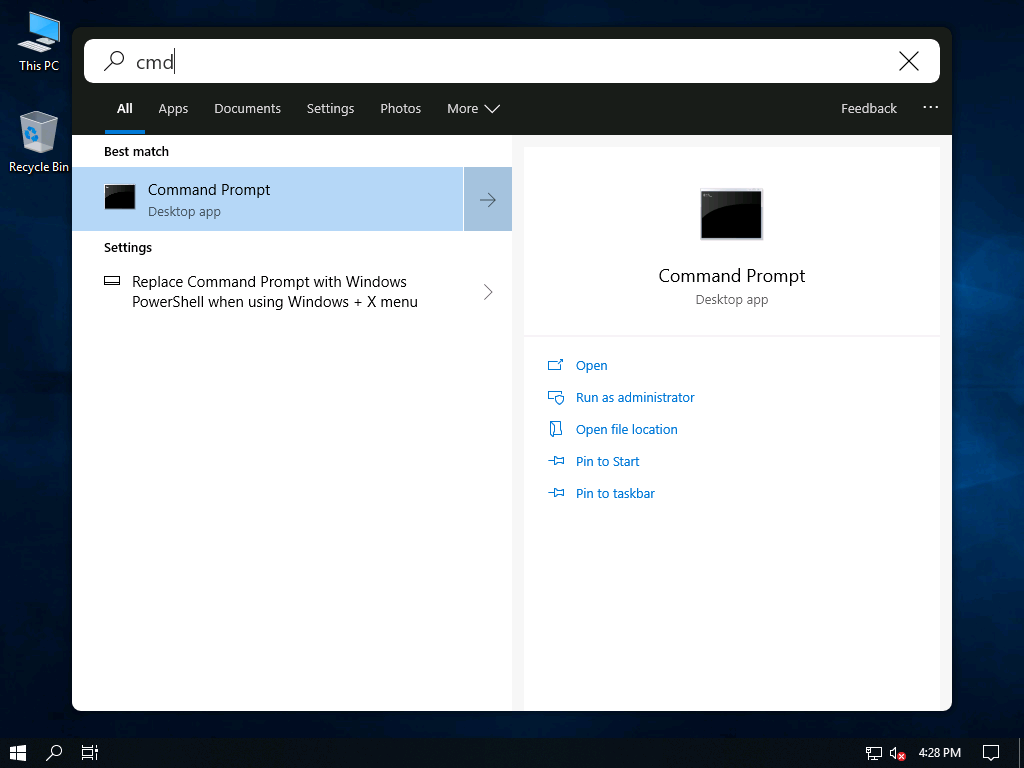Click the Pin to taskbar pin icon
Screen dimensions: 1024x768
tap(556, 493)
